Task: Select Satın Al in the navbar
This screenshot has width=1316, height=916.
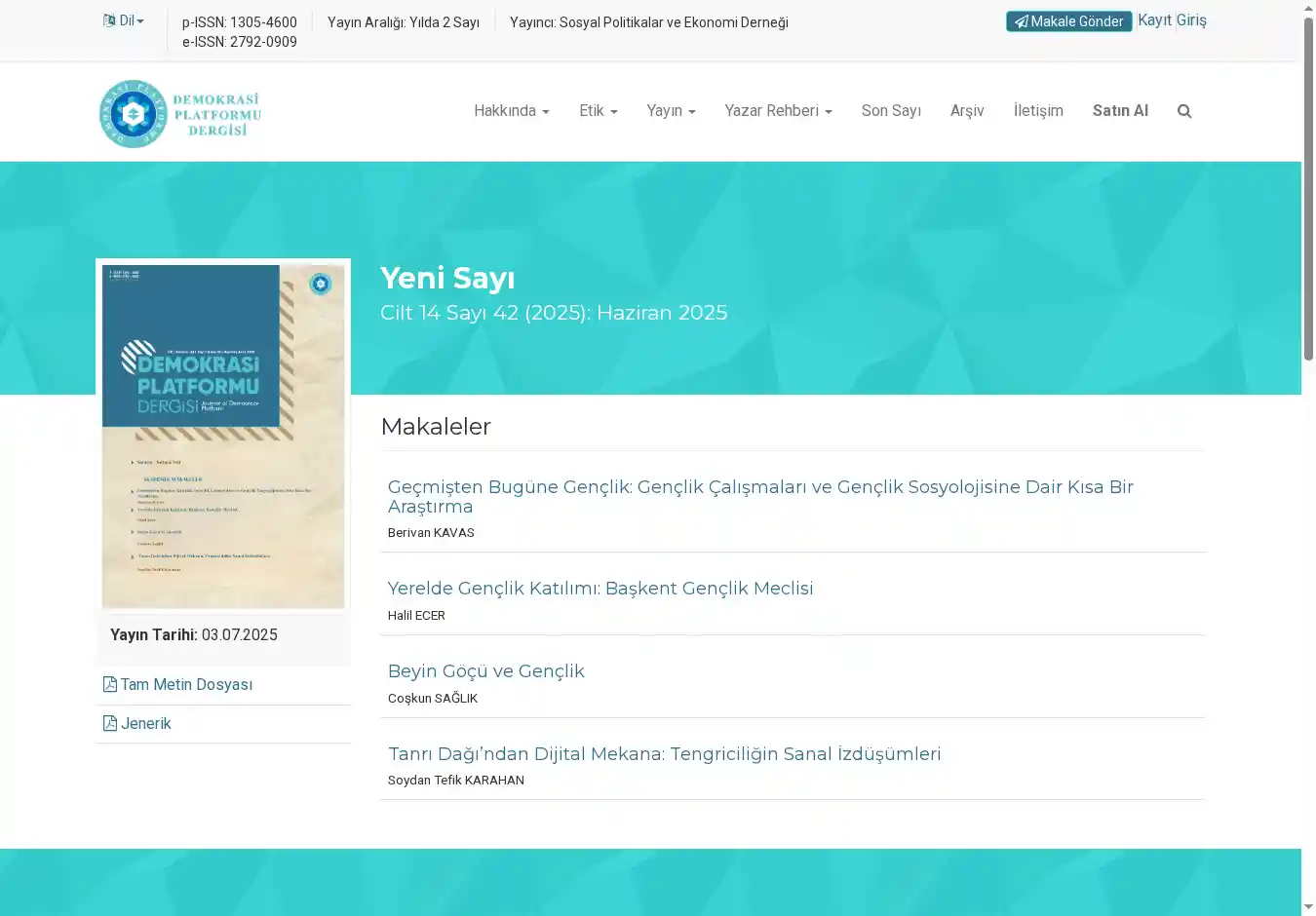Action: 1120,111
